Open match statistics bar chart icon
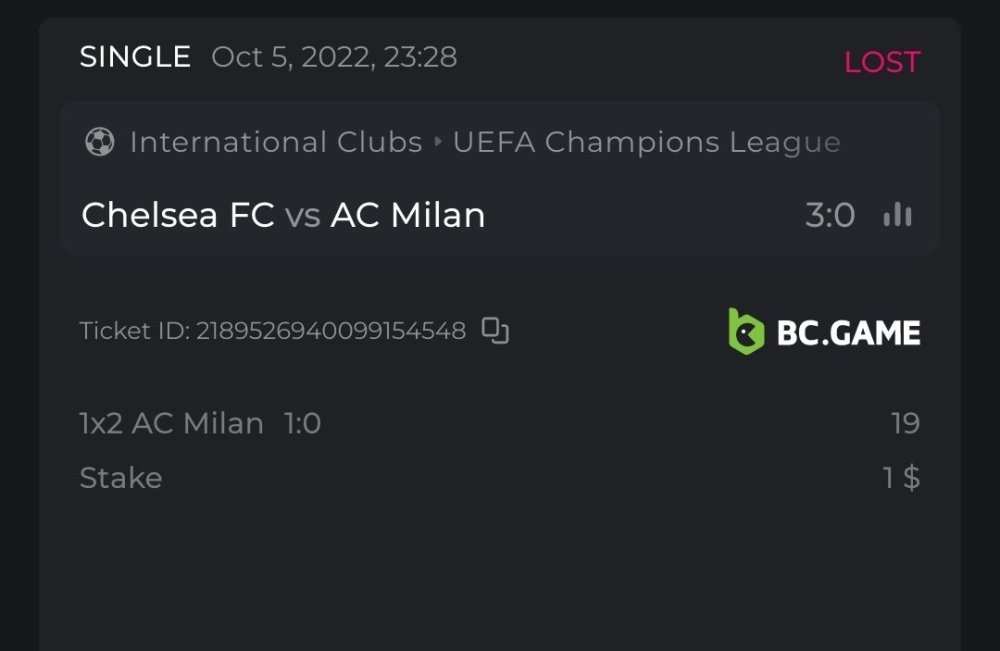 (897, 215)
